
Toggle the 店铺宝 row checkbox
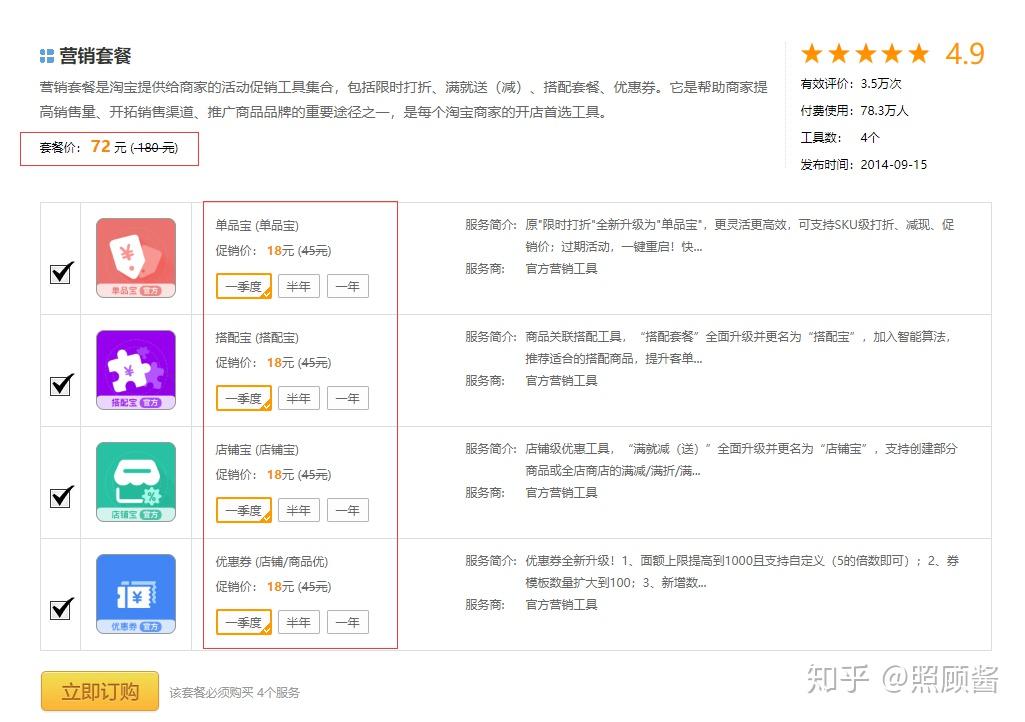pyautogui.click(x=61, y=496)
